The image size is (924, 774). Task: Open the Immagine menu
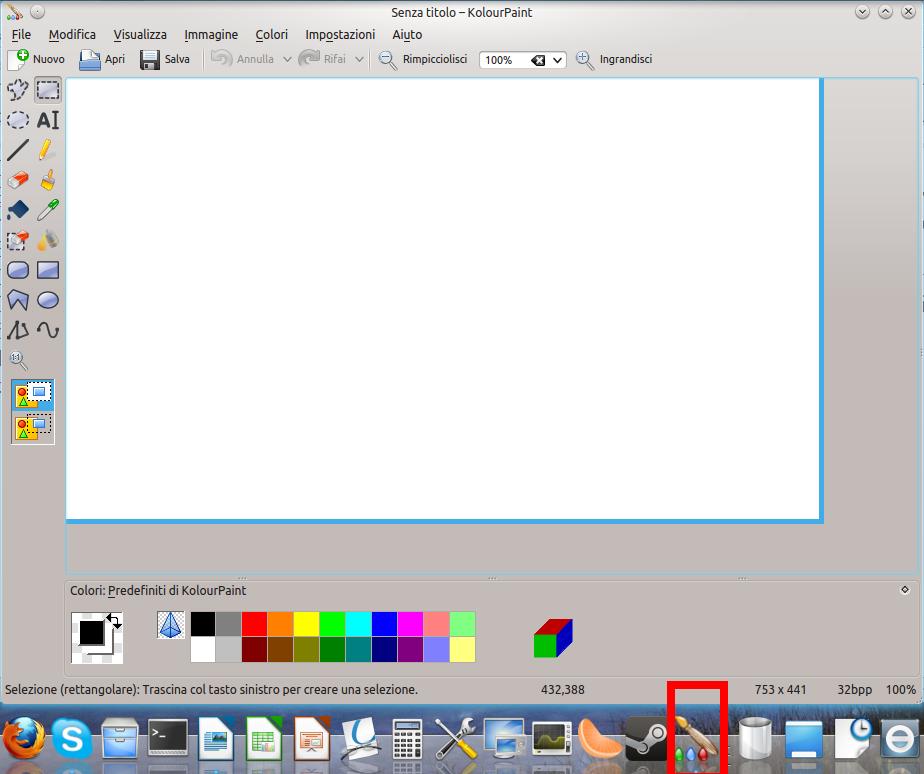[210, 34]
